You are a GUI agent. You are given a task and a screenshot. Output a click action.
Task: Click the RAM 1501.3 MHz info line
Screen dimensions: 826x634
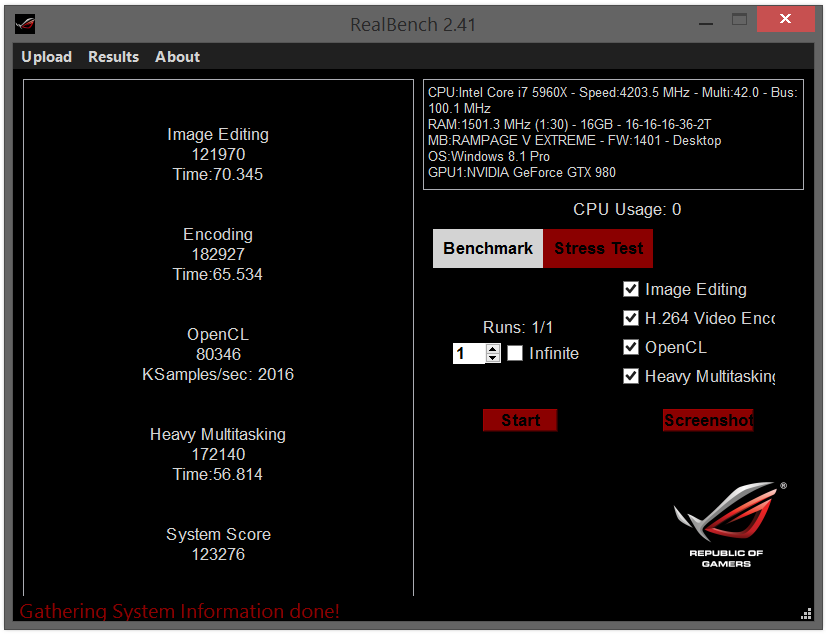(x=569, y=125)
